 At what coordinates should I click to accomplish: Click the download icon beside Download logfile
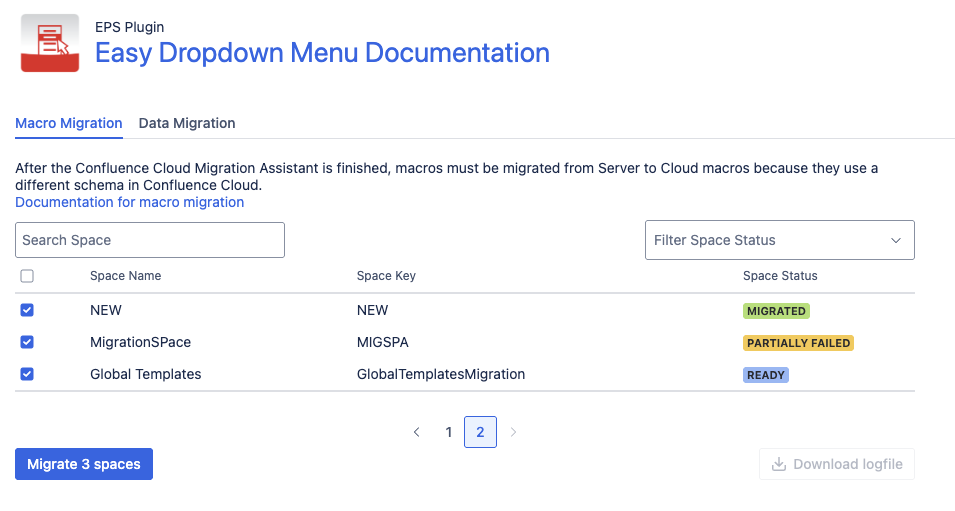click(x=778, y=464)
